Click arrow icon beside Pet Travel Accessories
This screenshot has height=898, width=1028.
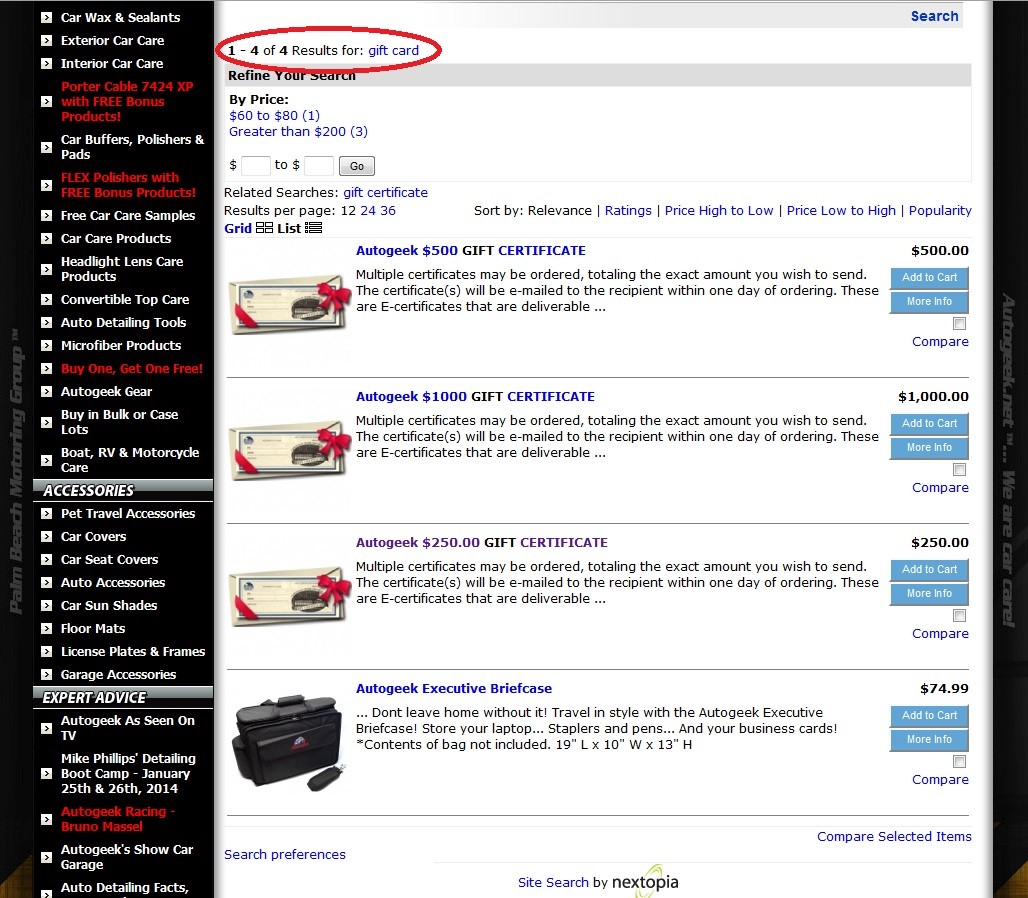click(x=47, y=514)
